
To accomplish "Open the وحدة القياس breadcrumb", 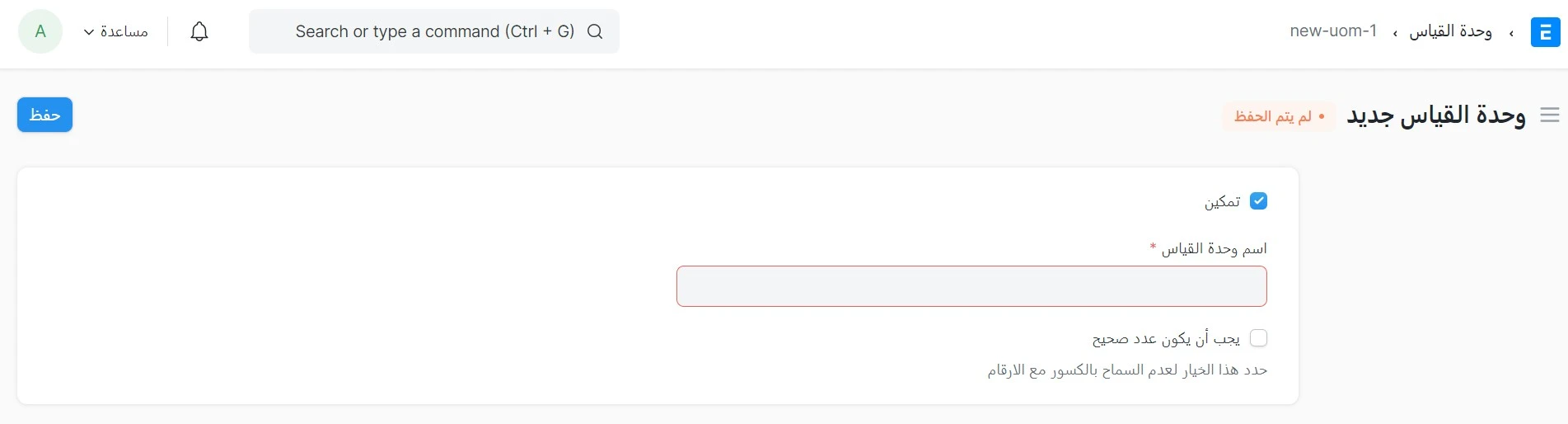I will 1450,31.
